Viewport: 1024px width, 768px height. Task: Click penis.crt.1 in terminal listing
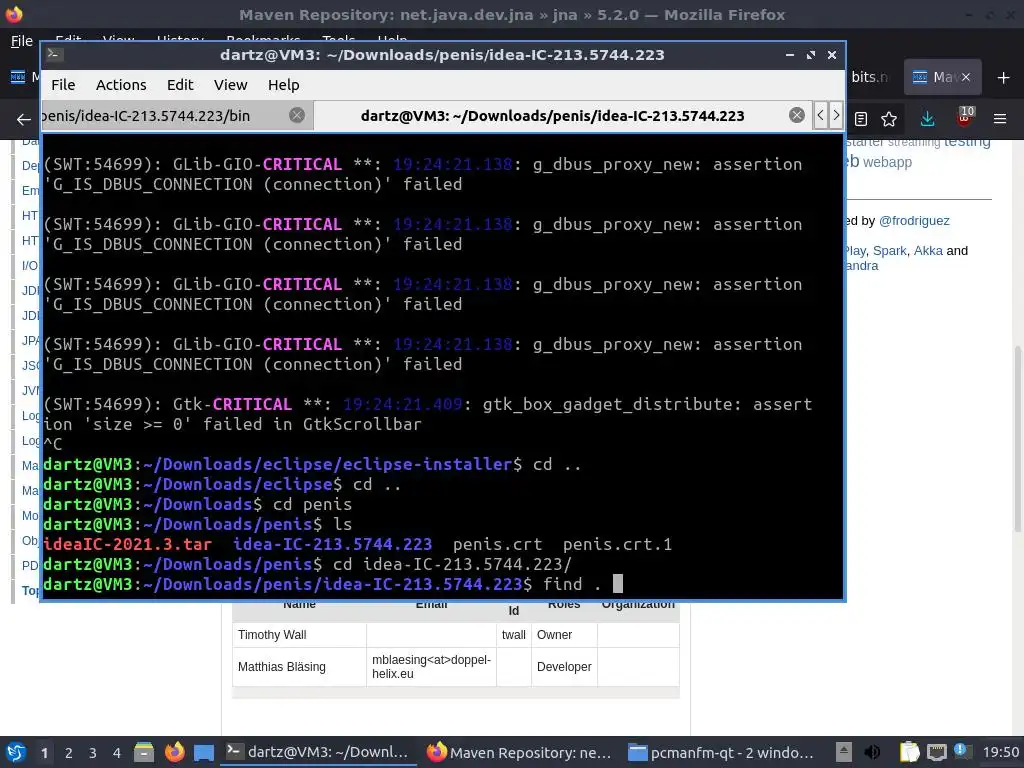(x=617, y=544)
